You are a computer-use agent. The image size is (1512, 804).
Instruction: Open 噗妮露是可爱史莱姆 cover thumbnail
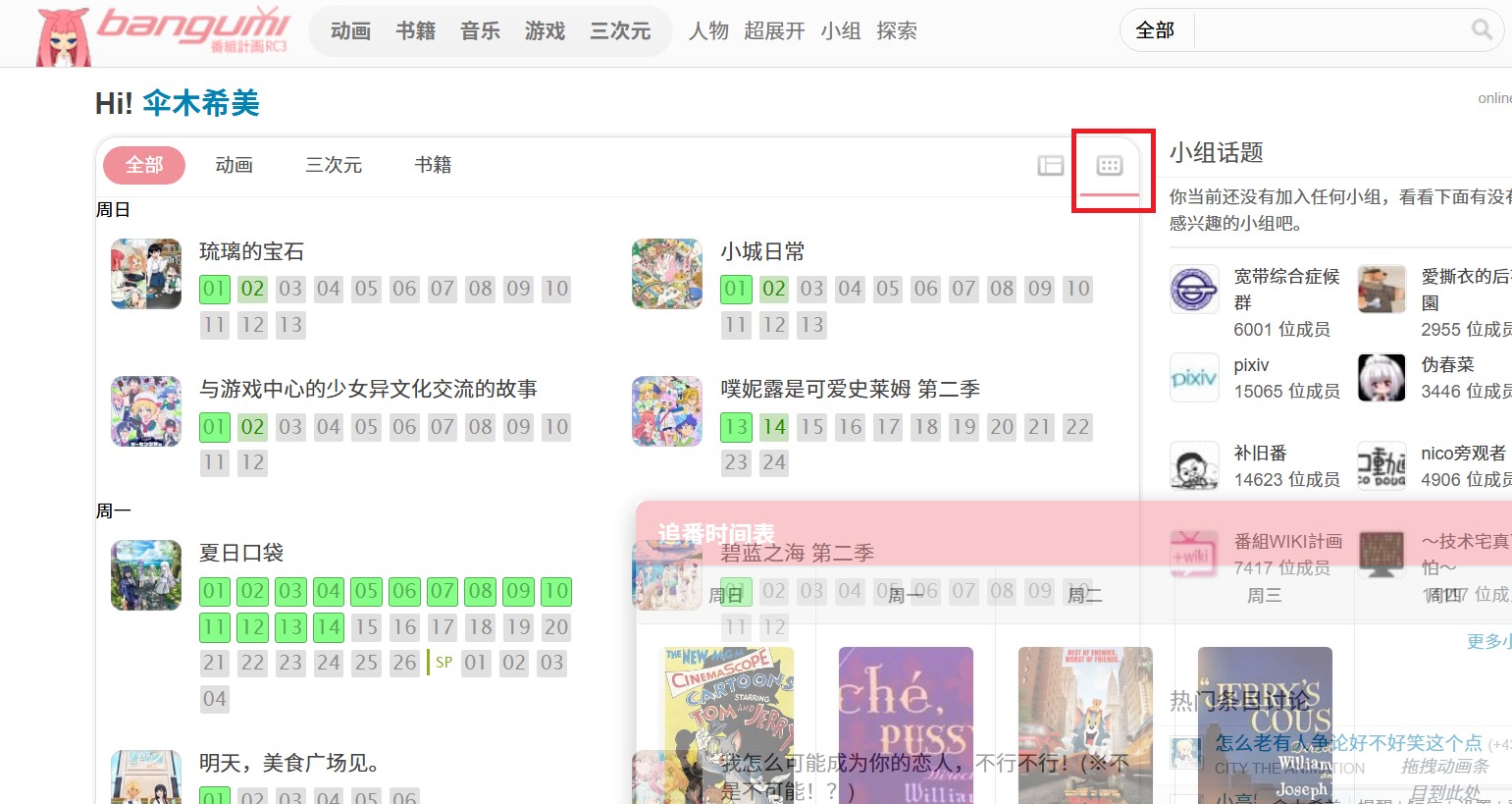pyautogui.click(x=667, y=411)
